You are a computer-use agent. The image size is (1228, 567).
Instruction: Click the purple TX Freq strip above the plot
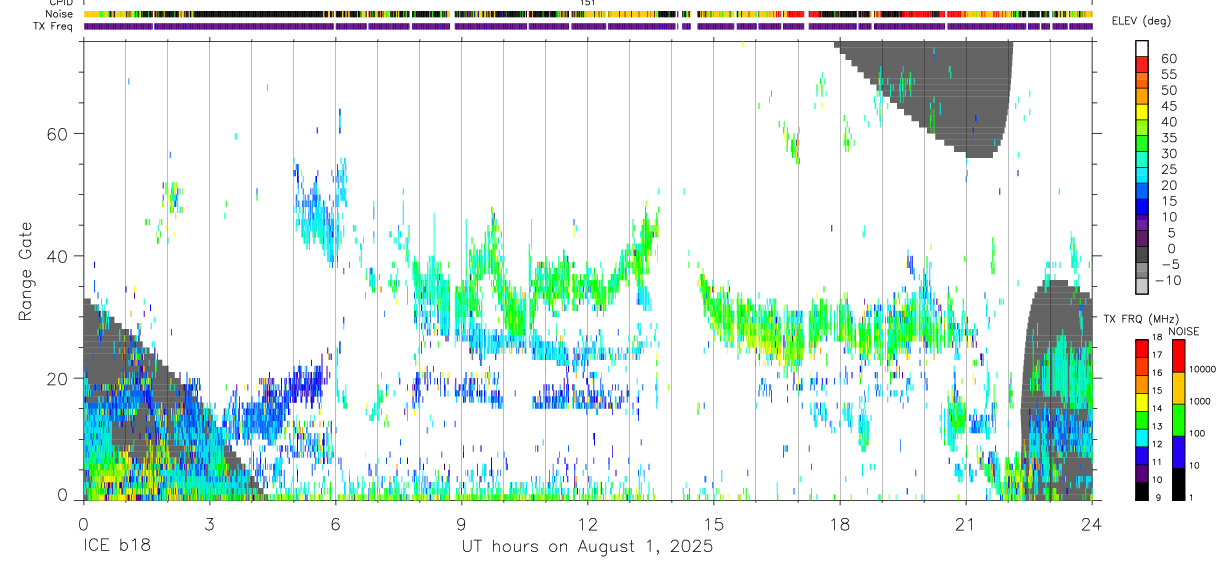(x=588, y=26)
